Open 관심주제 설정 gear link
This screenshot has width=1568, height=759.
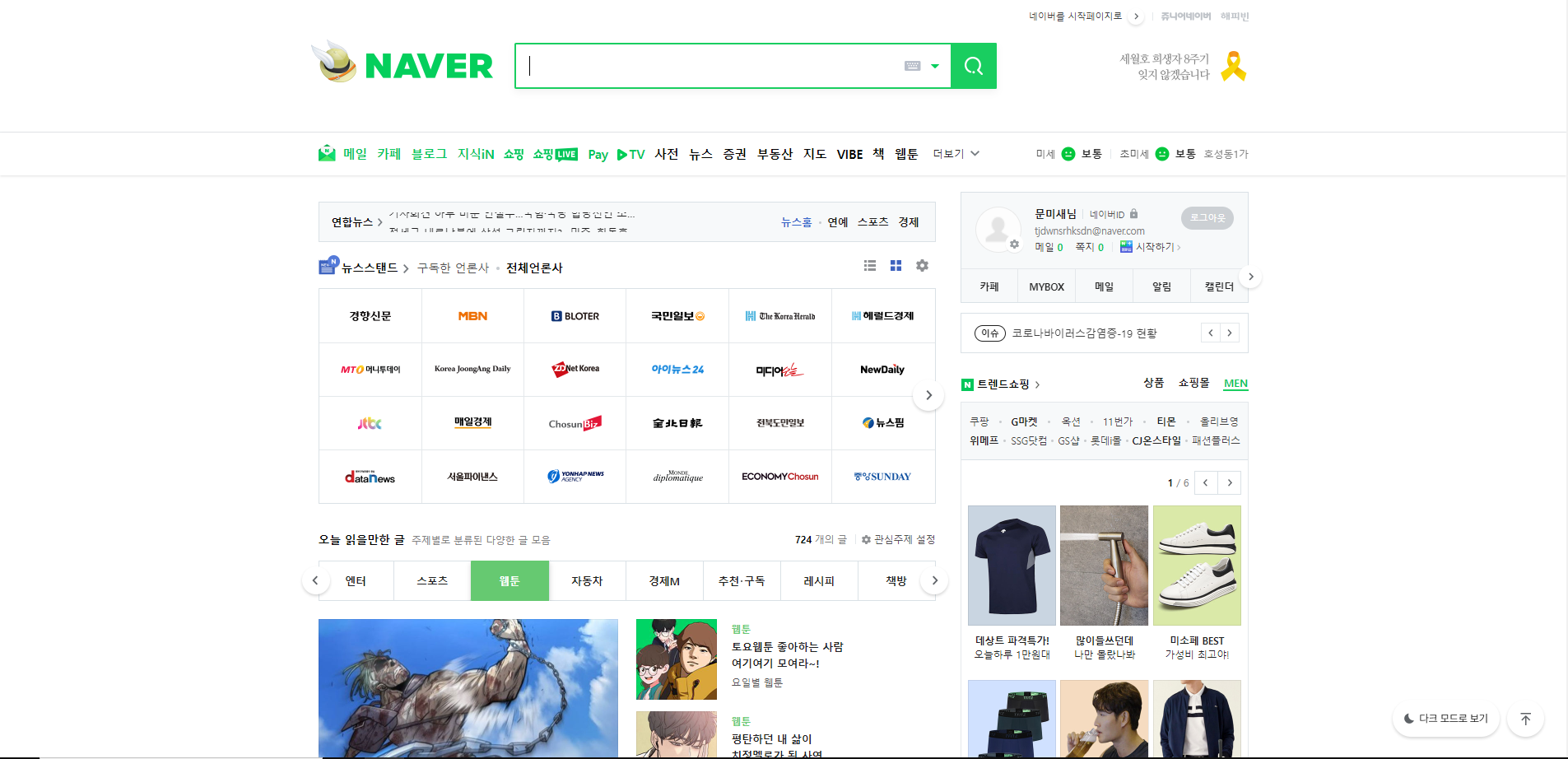point(898,540)
